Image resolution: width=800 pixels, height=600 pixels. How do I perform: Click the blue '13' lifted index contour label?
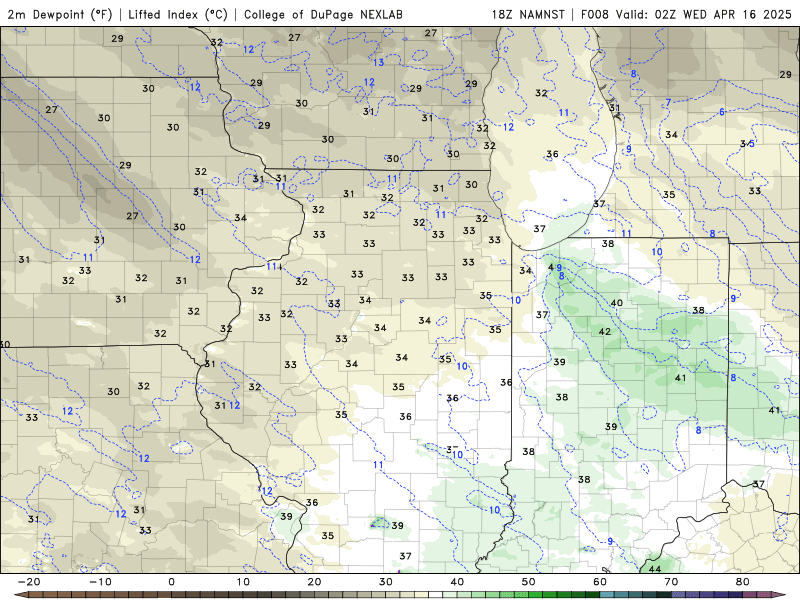(378, 62)
